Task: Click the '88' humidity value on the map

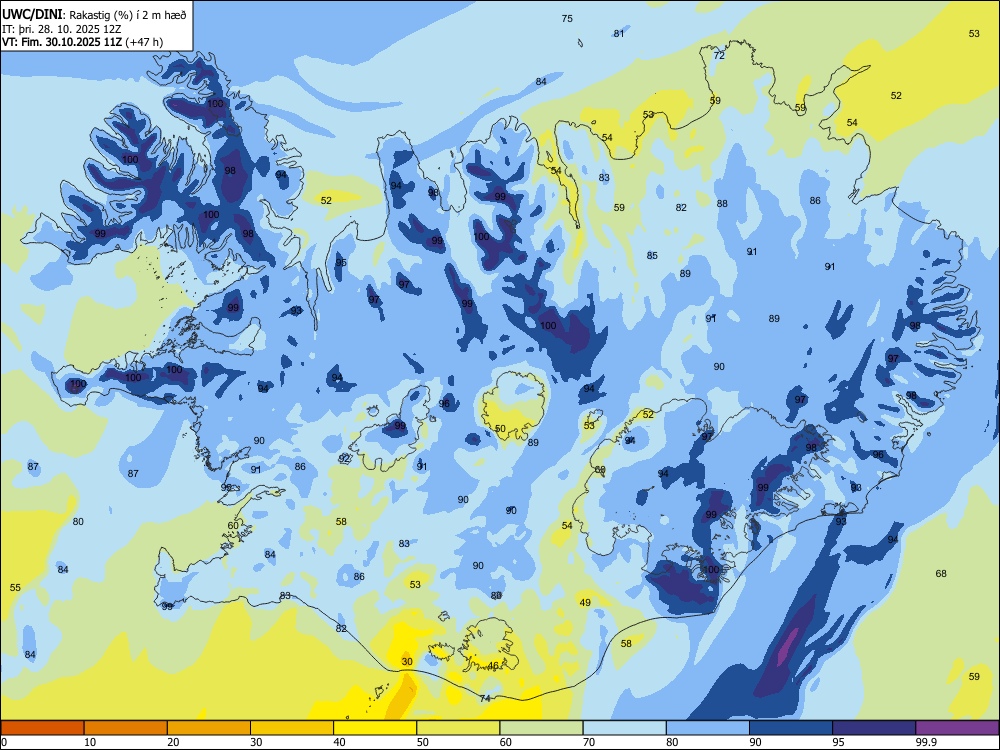Action: coord(722,203)
